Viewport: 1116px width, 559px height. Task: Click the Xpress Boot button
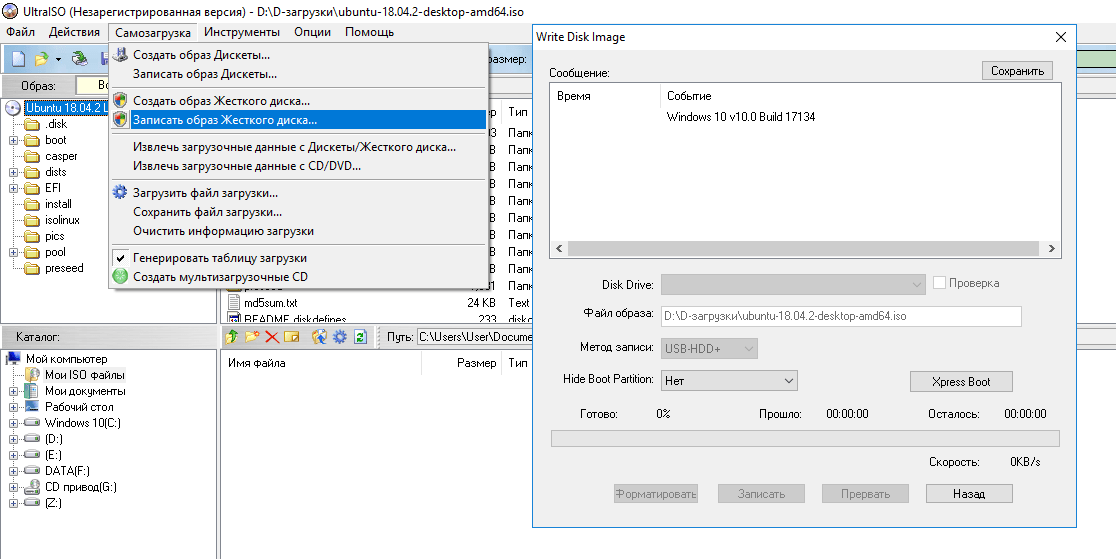(x=960, y=382)
